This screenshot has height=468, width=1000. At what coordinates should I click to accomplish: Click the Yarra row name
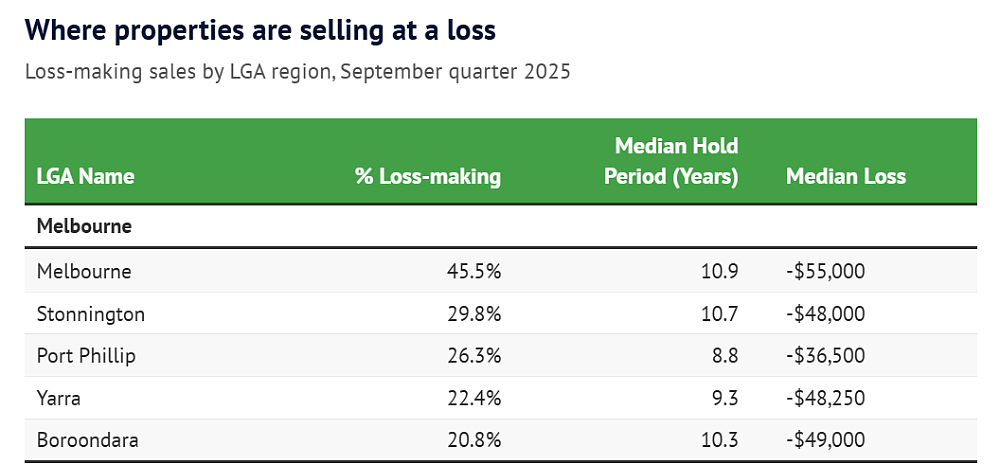tap(59, 398)
